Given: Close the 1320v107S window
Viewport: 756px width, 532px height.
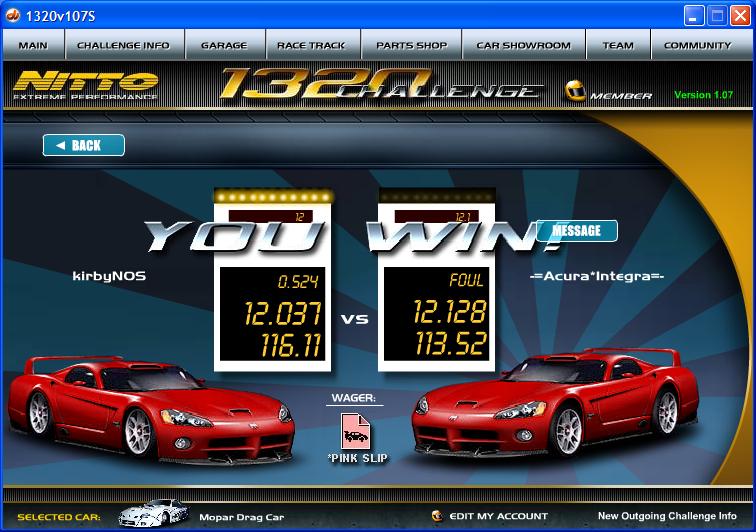Looking at the screenshot, I should 740,16.
